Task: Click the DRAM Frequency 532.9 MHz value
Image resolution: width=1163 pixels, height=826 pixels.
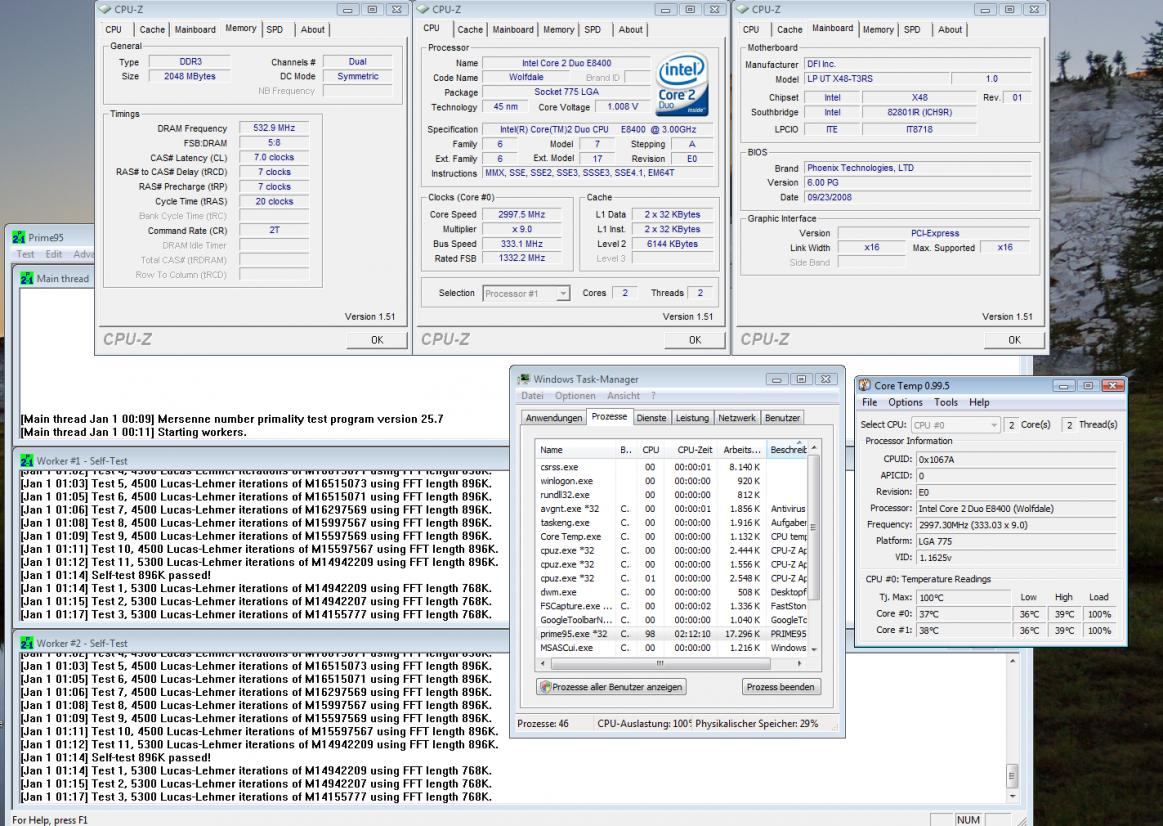Action: pos(274,128)
